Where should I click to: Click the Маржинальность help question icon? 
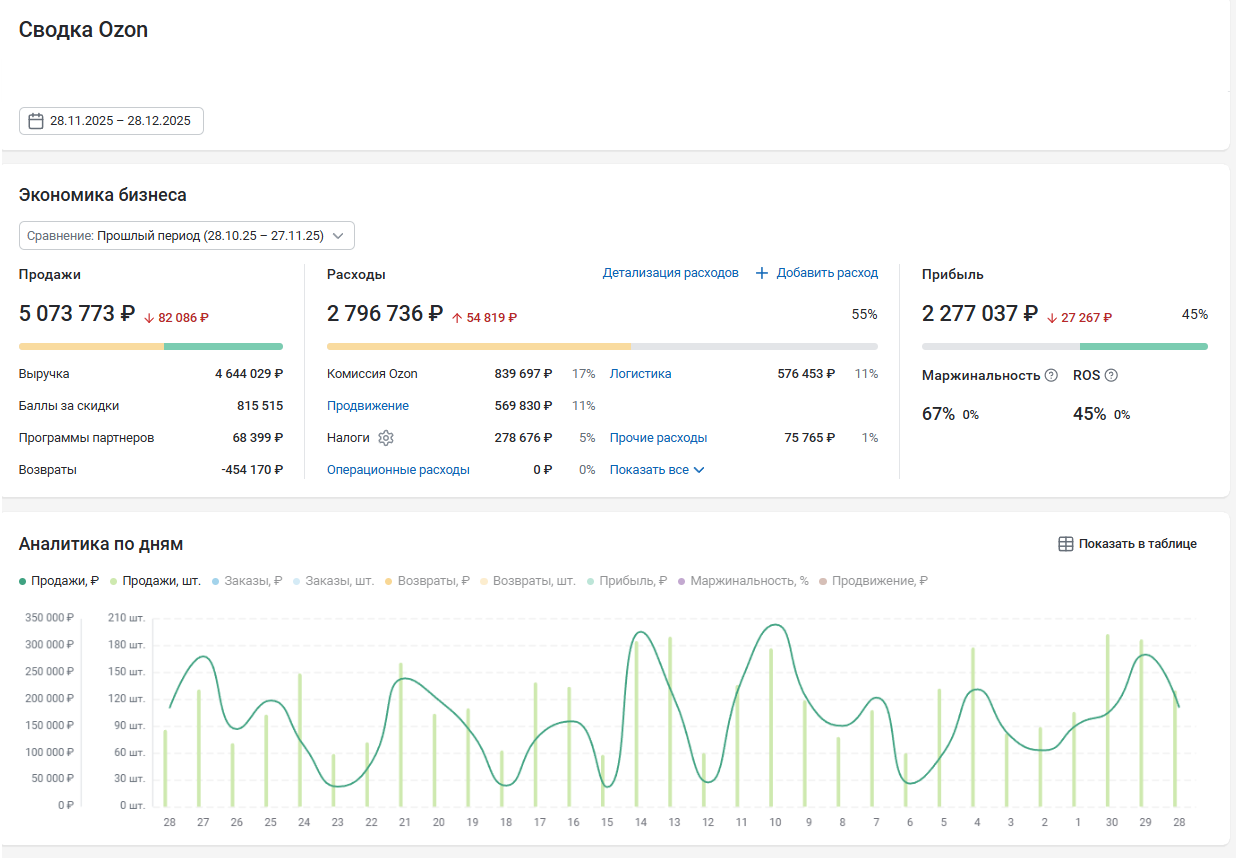tap(1051, 376)
